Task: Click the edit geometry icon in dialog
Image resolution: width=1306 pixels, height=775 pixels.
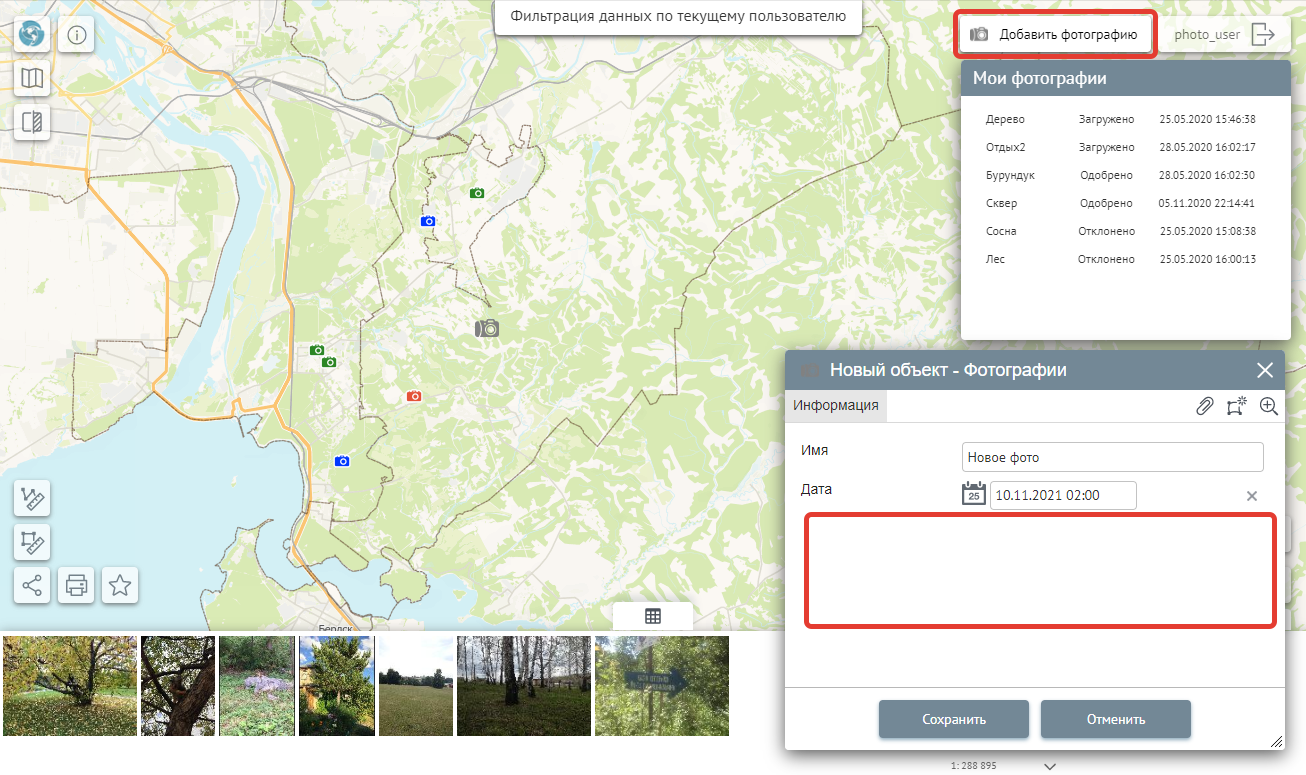Action: coord(1237,406)
